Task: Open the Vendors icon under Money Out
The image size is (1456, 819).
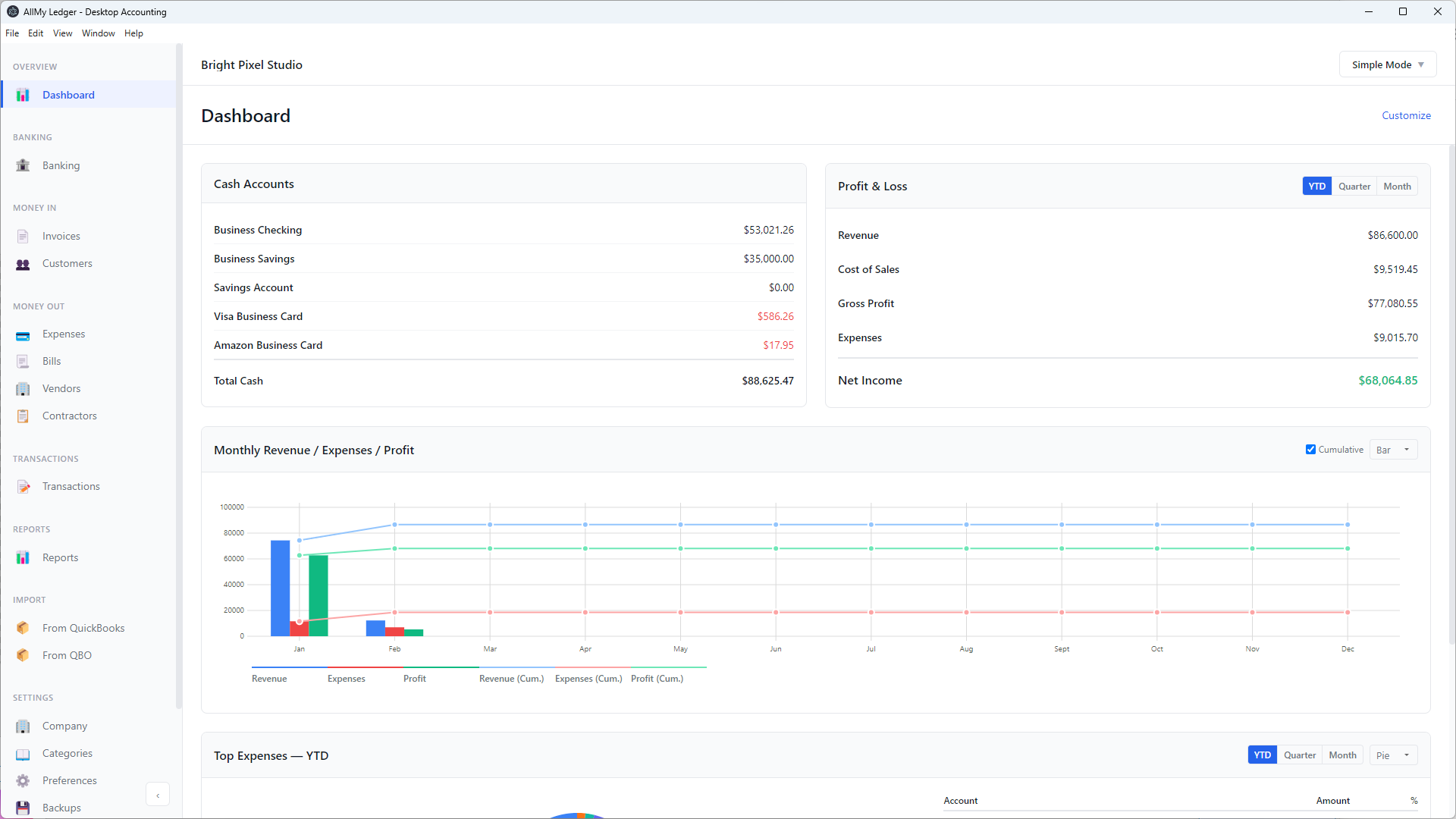Action: tap(23, 388)
